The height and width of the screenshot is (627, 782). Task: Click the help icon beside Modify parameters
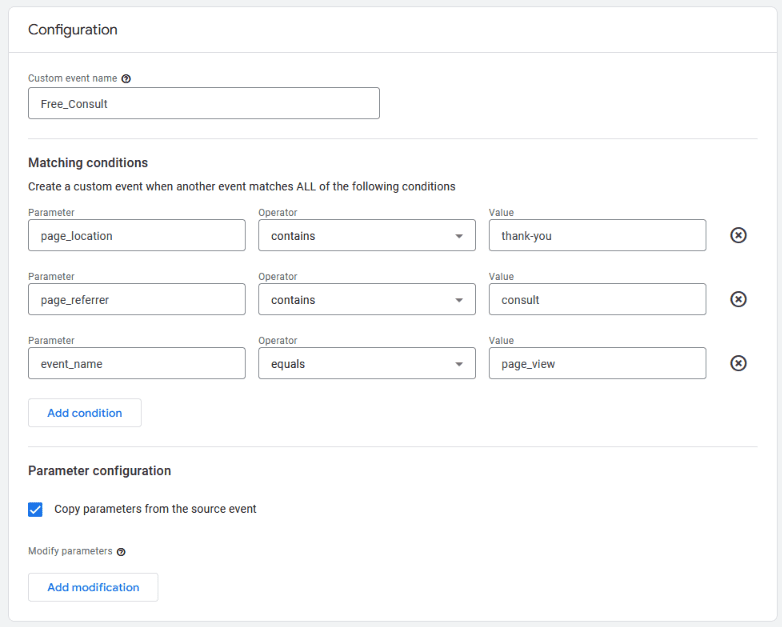pos(121,552)
